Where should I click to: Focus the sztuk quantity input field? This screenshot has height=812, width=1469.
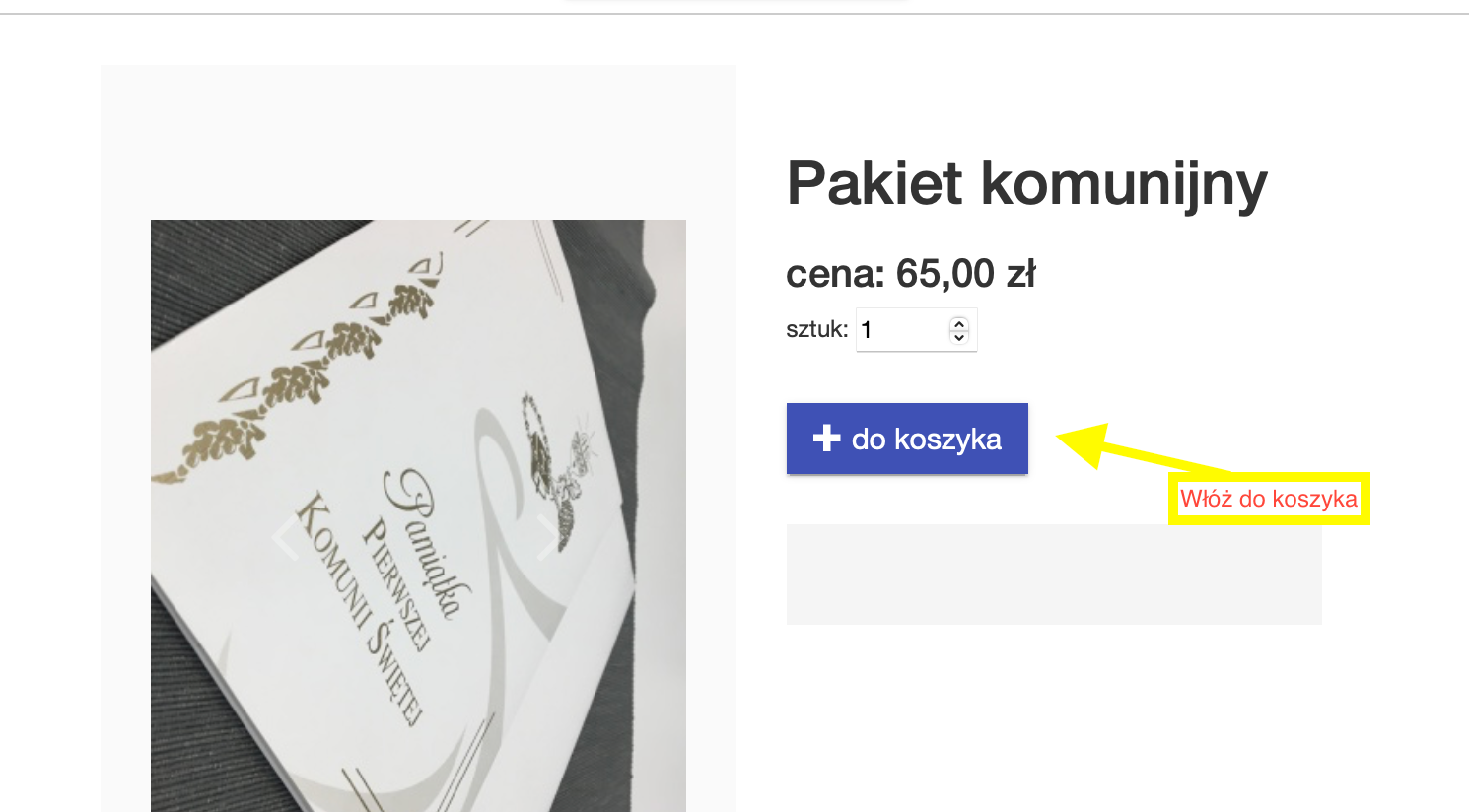coord(916,330)
